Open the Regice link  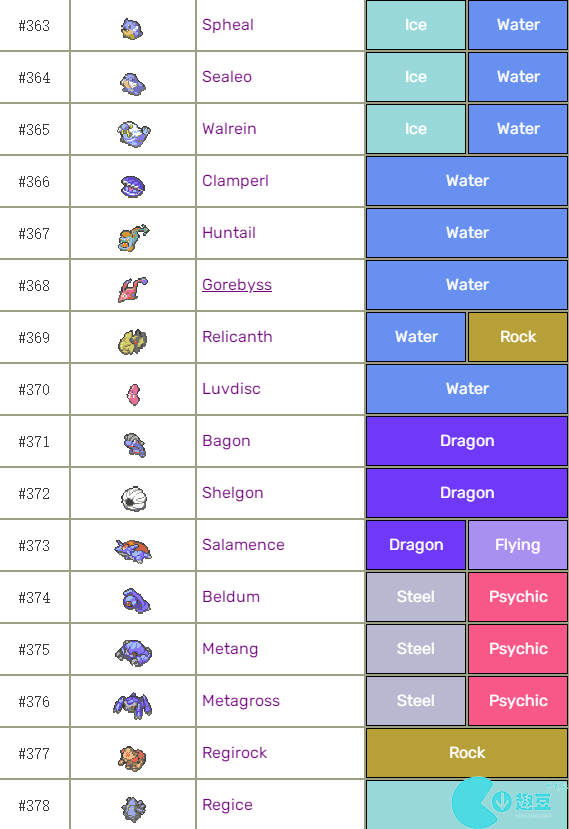[227, 805]
